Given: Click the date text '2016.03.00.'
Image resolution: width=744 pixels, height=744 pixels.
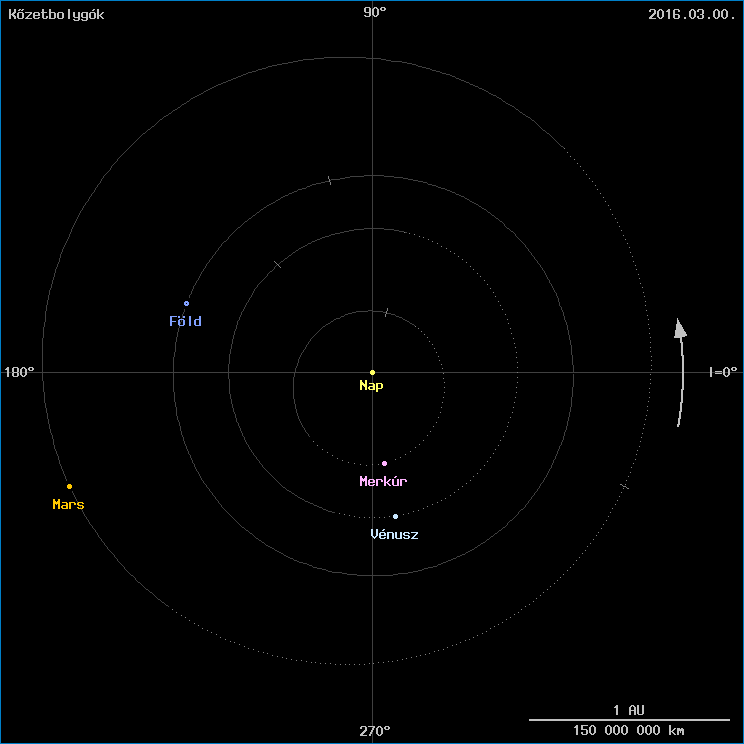Looking at the screenshot, I should (692, 14).
